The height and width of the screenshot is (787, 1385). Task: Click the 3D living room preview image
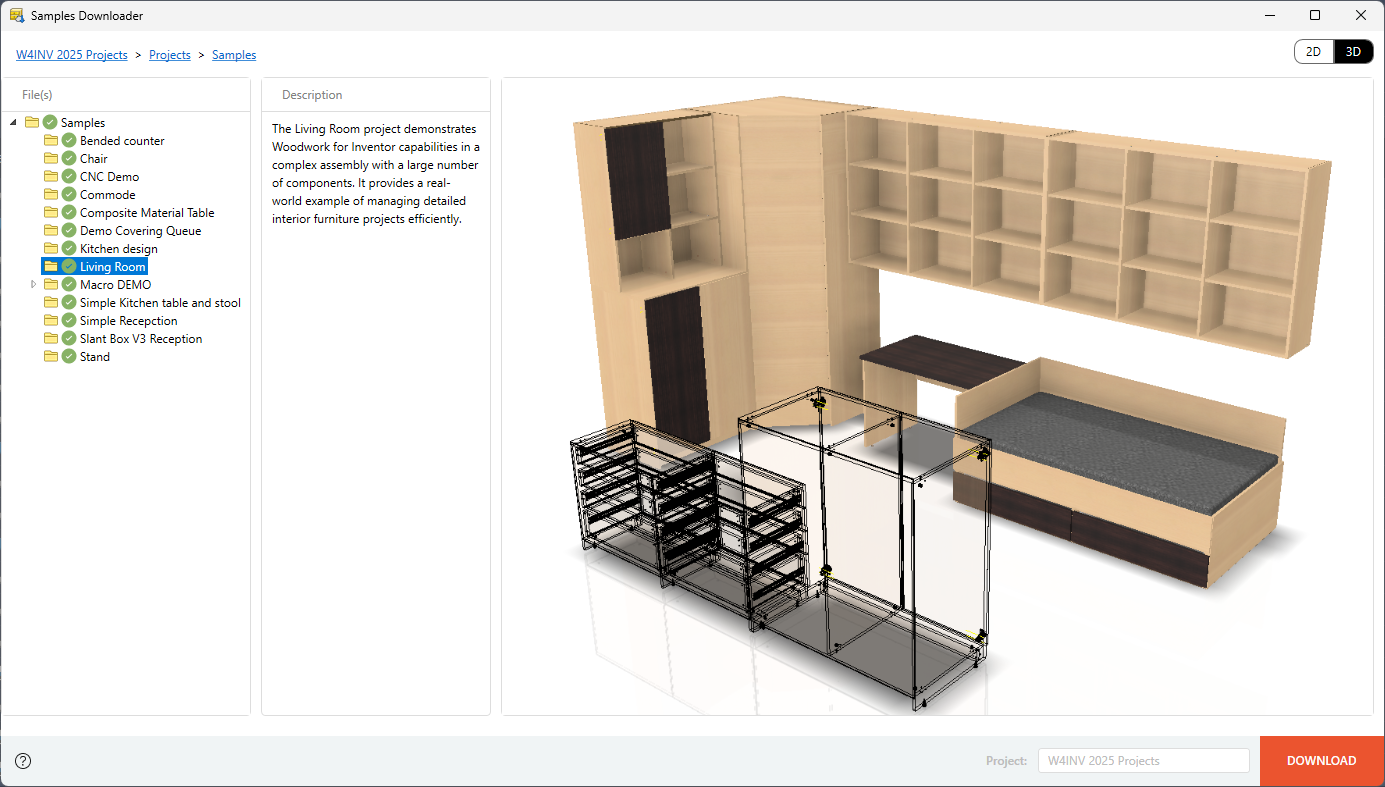click(x=937, y=396)
